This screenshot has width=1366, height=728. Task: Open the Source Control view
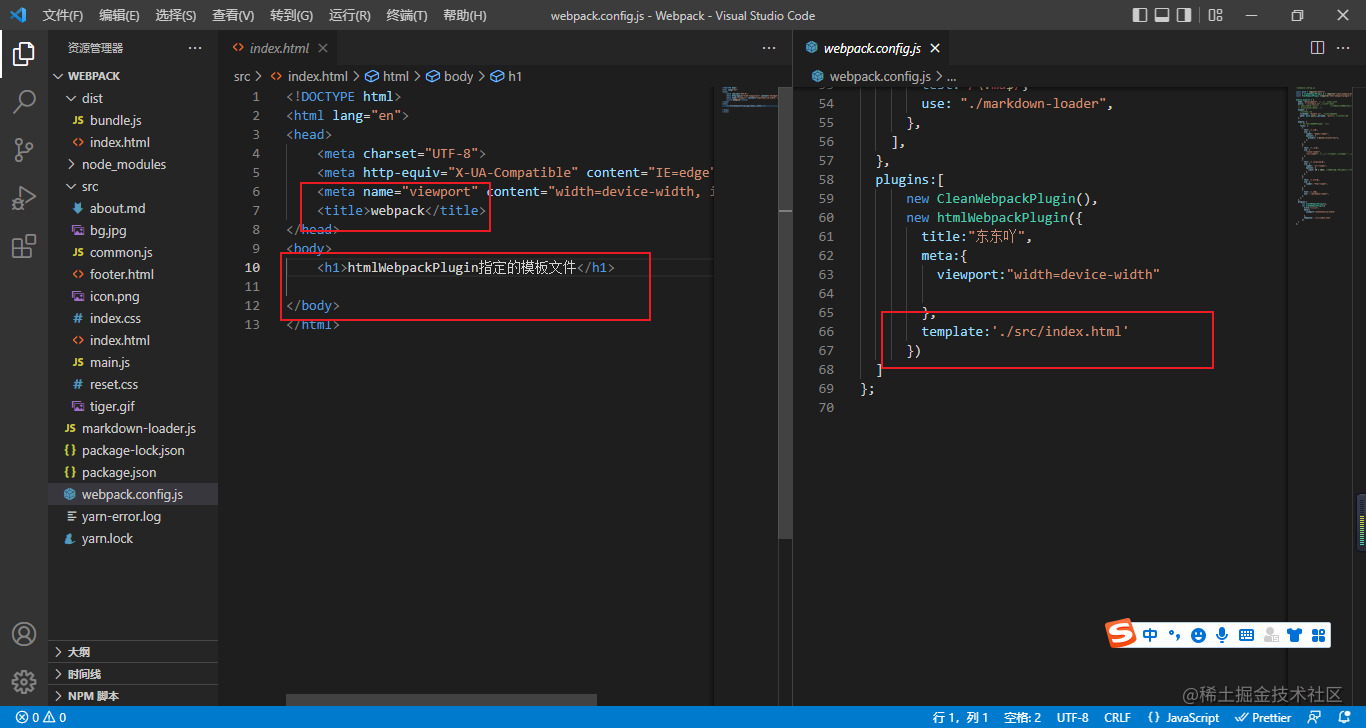point(24,150)
